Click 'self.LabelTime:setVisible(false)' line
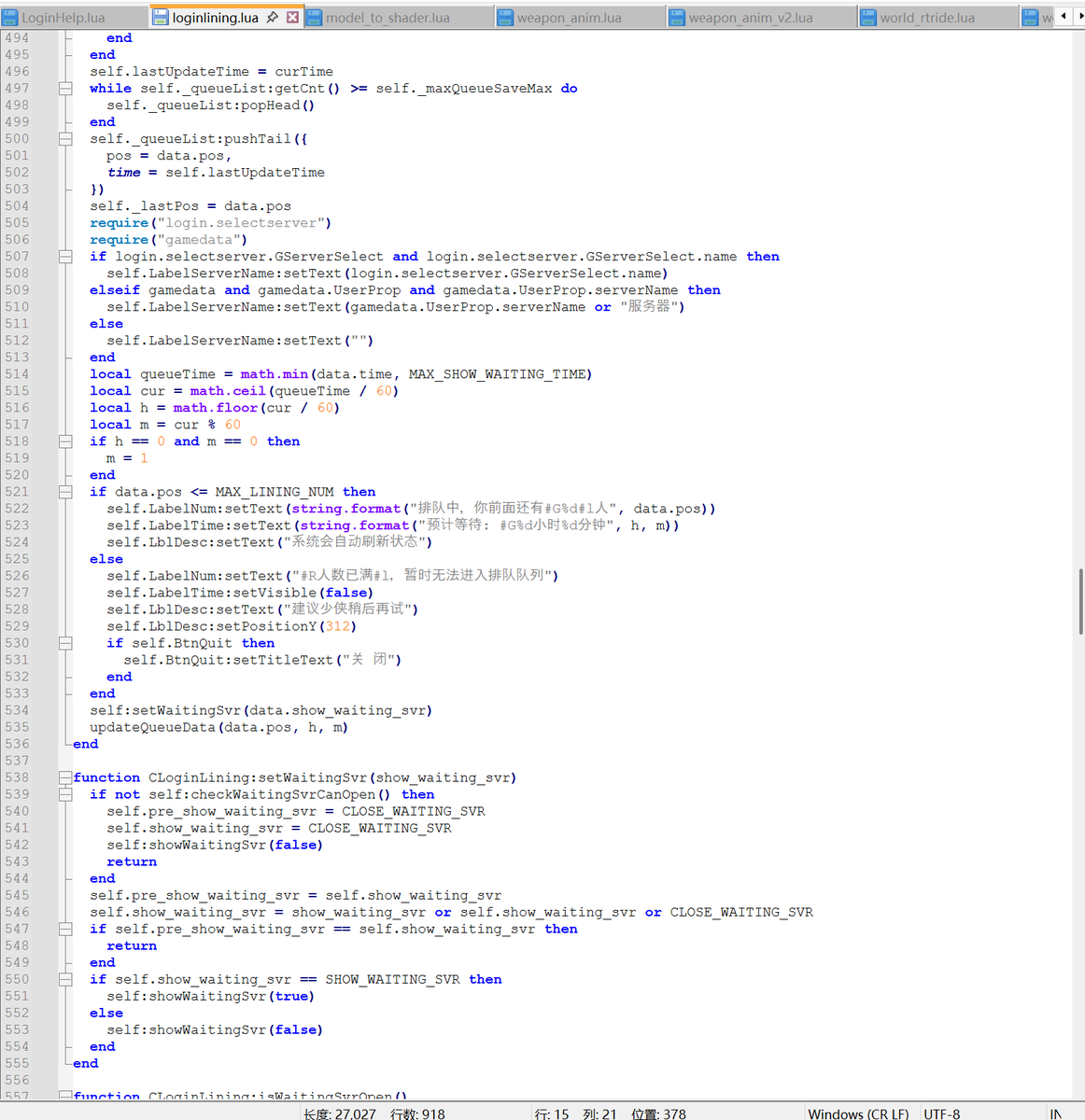Viewport: 1085px width, 1120px height. [240, 593]
